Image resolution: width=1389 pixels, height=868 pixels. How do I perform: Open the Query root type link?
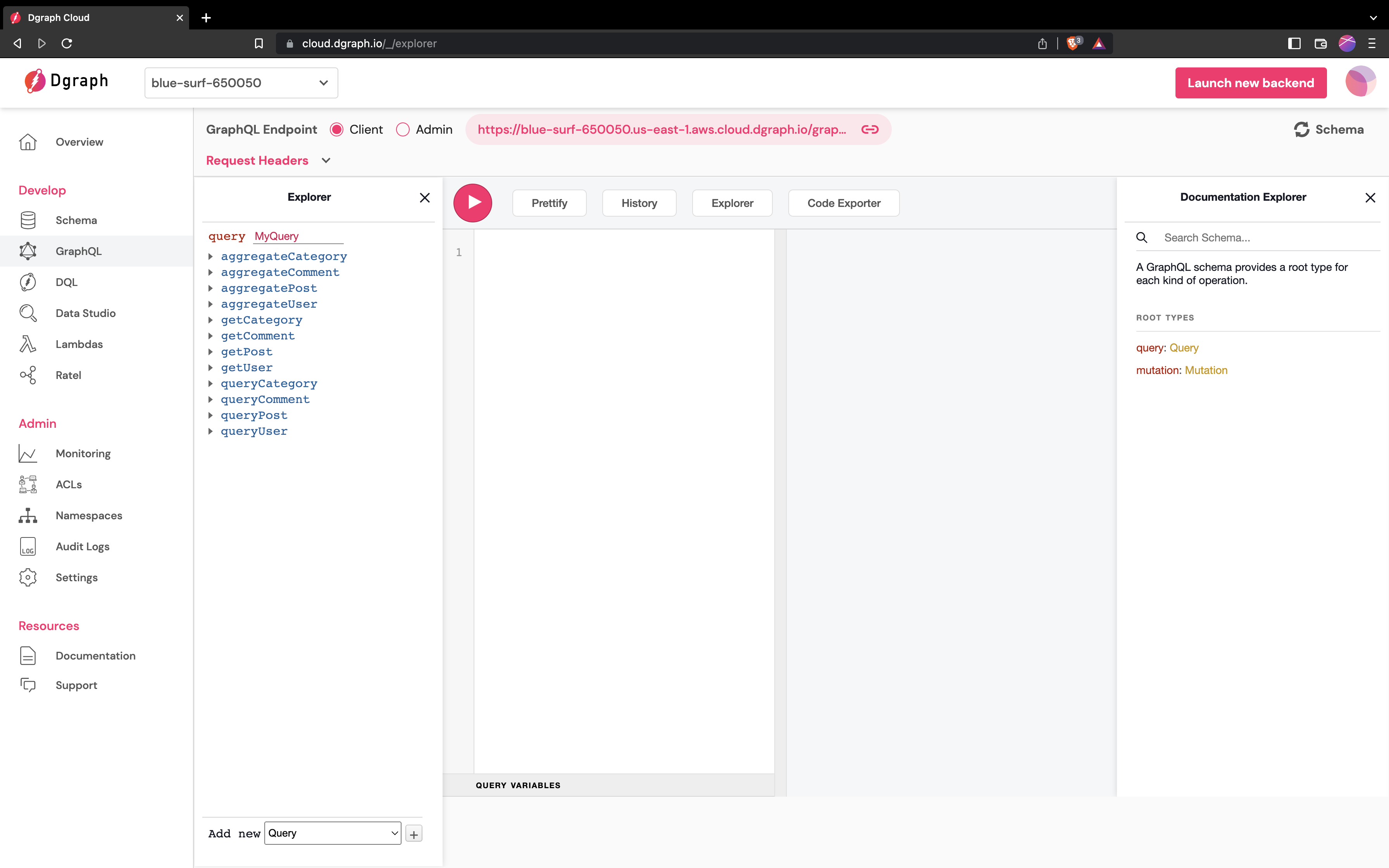coord(1184,348)
